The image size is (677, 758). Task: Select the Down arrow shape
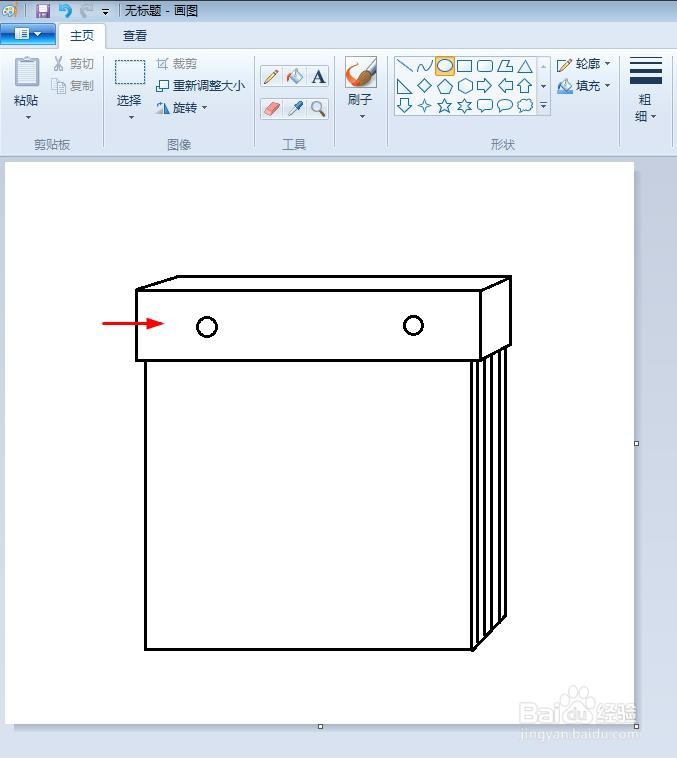pyautogui.click(x=404, y=105)
